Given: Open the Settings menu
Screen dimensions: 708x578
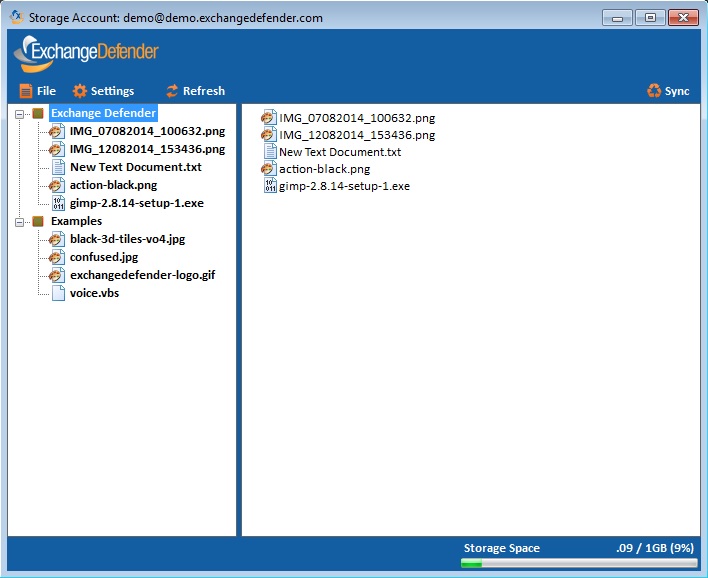Looking at the screenshot, I should [103, 91].
